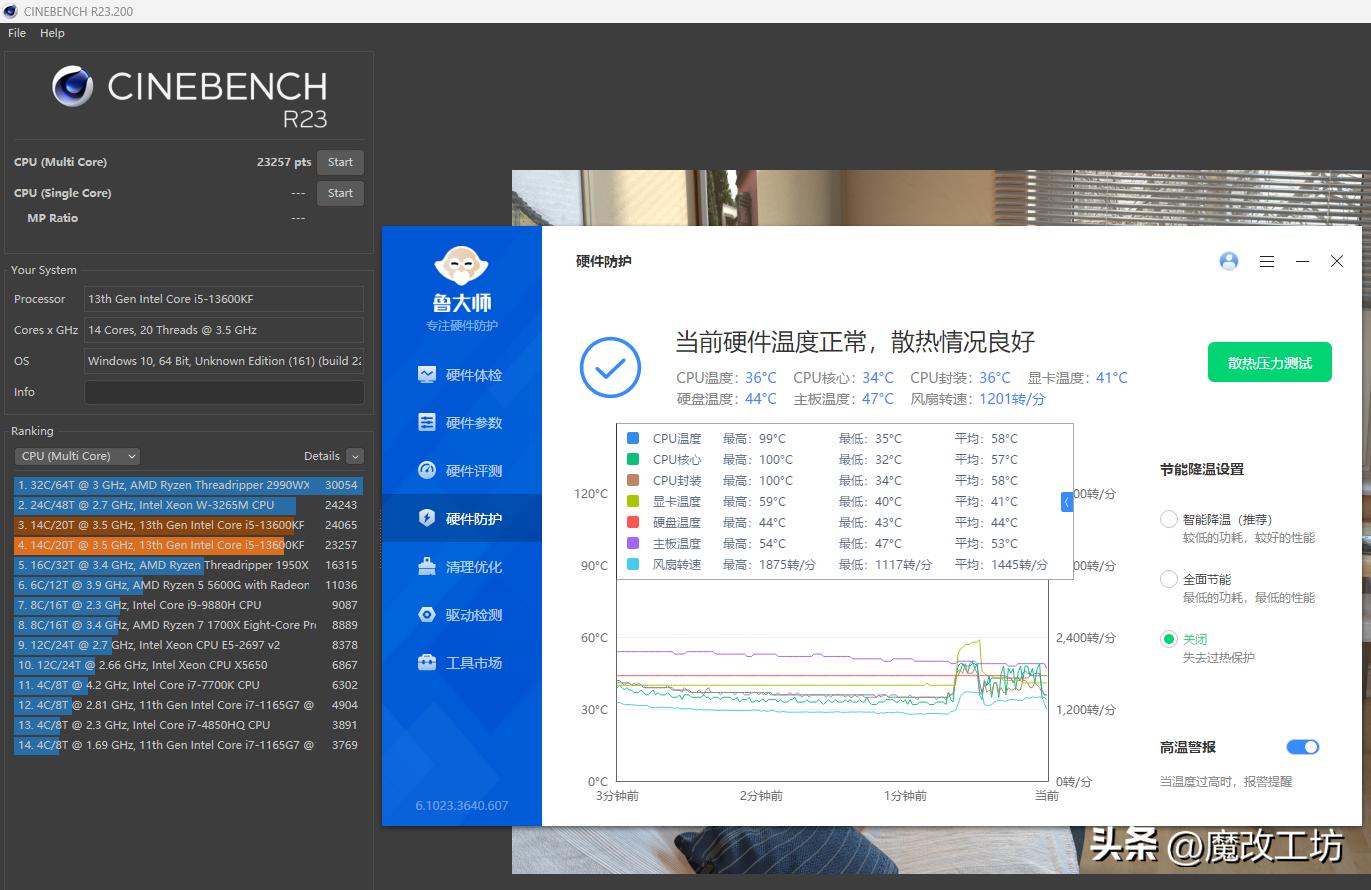The image size is (1371, 890).
Task: Open the File menu in Cinebench
Action: coord(16,33)
